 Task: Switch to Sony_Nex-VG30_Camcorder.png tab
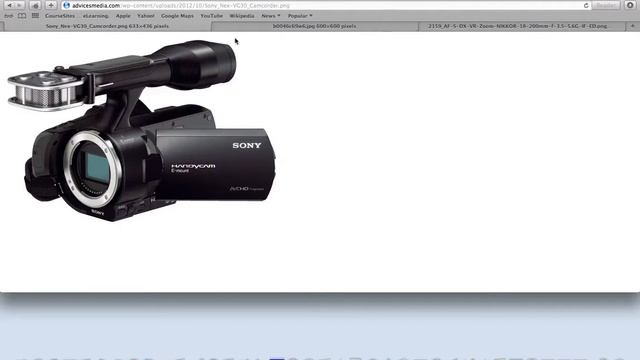pyautogui.click(x=107, y=26)
